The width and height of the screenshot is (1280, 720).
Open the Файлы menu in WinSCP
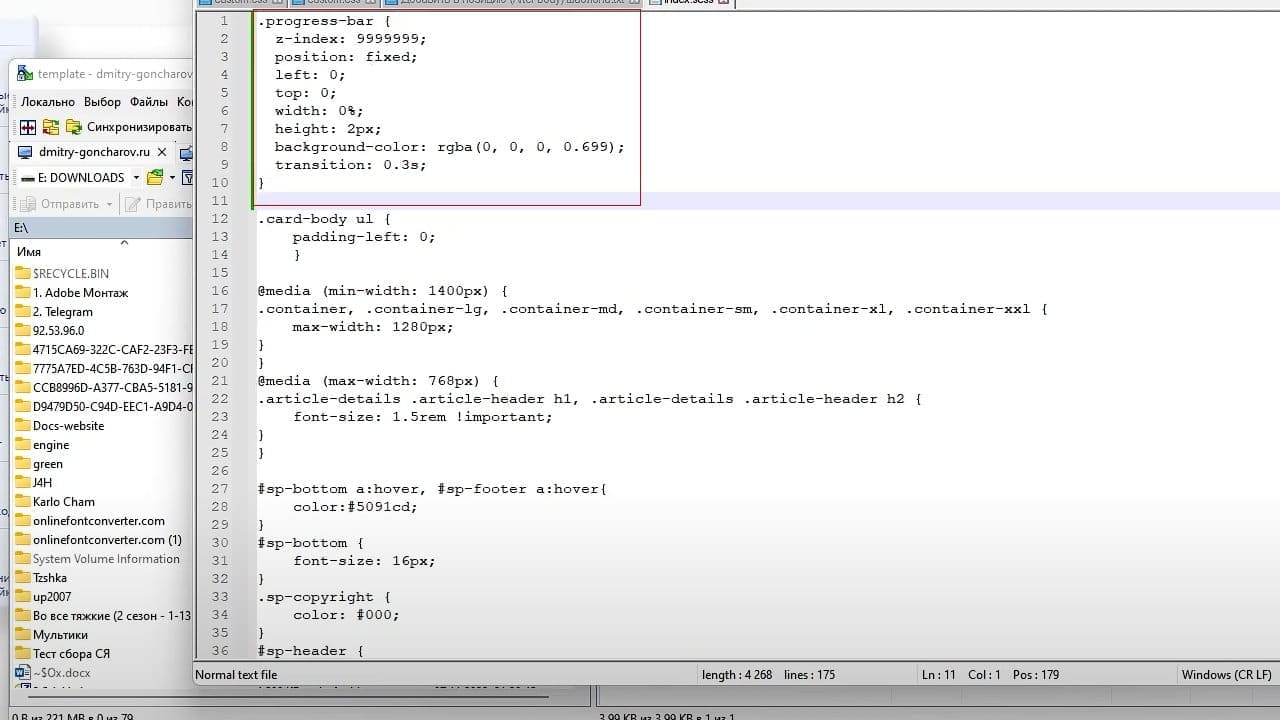[x=149, y=102]
